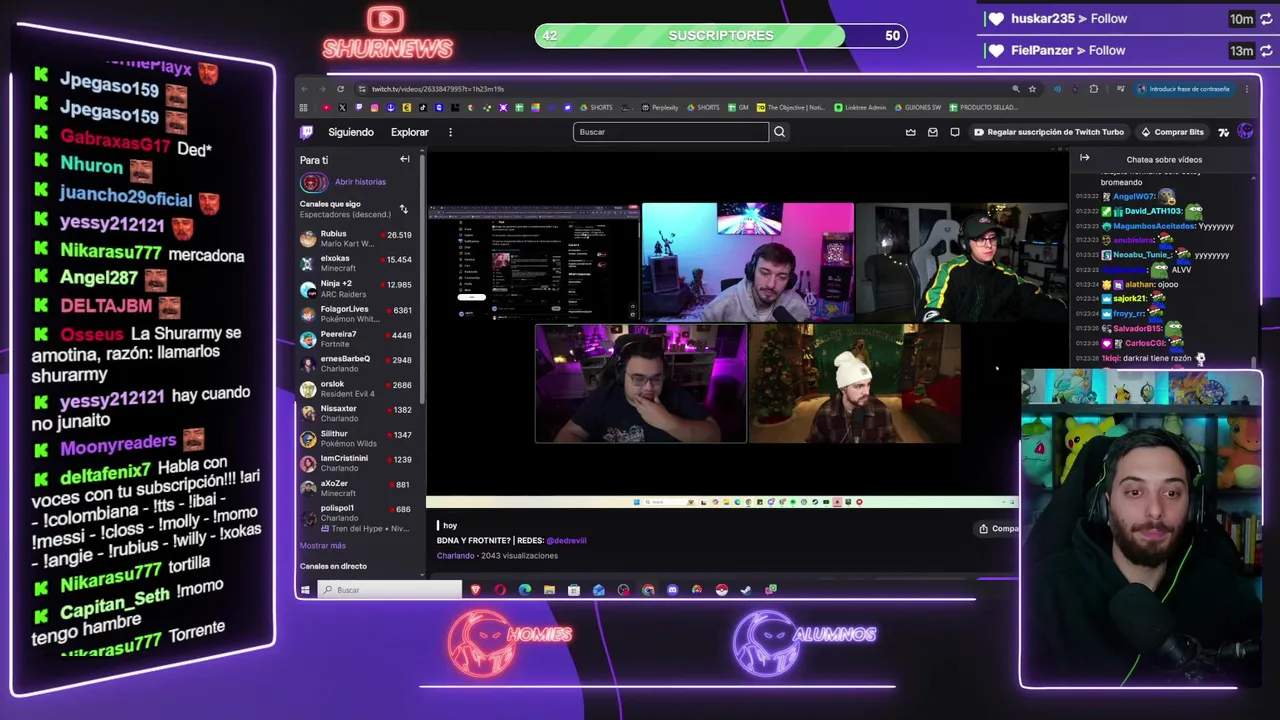
Task: Open aXoZer channel in sidebar
Action: 357,488
